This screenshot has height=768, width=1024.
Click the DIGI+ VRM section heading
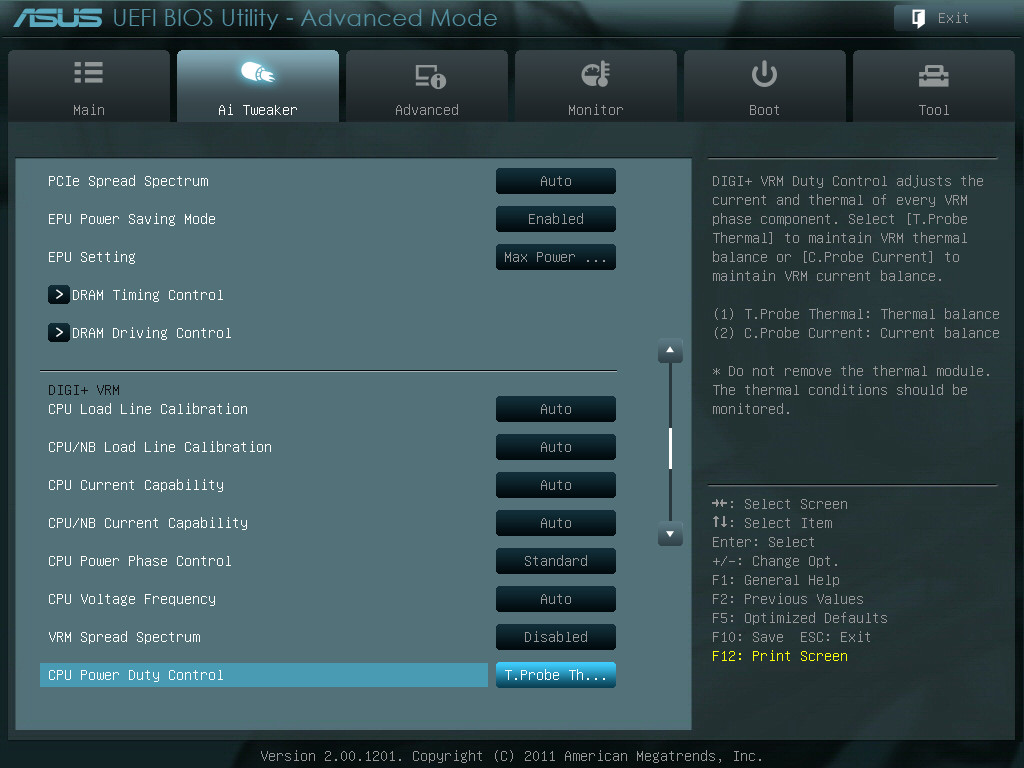84,390
